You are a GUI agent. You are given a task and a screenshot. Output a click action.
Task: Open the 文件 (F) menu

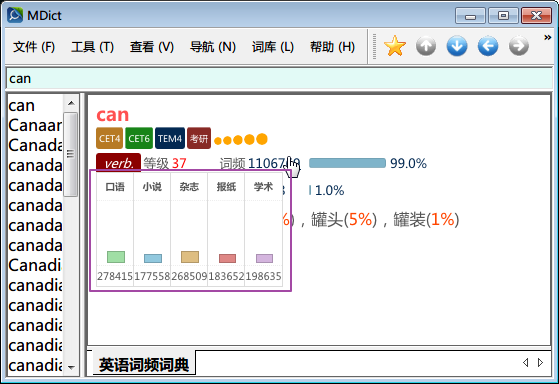[34, 47]
